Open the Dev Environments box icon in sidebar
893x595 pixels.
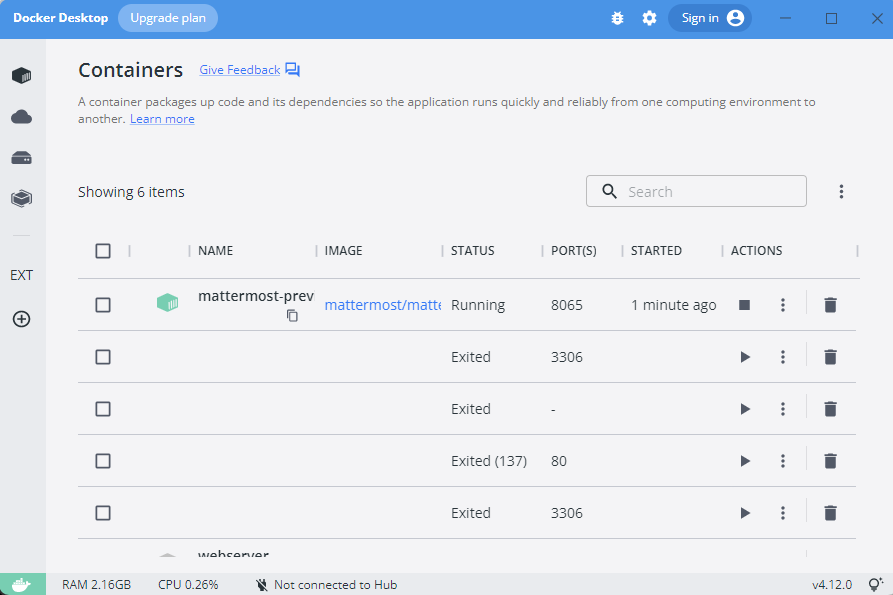click(x=22, y=198)
